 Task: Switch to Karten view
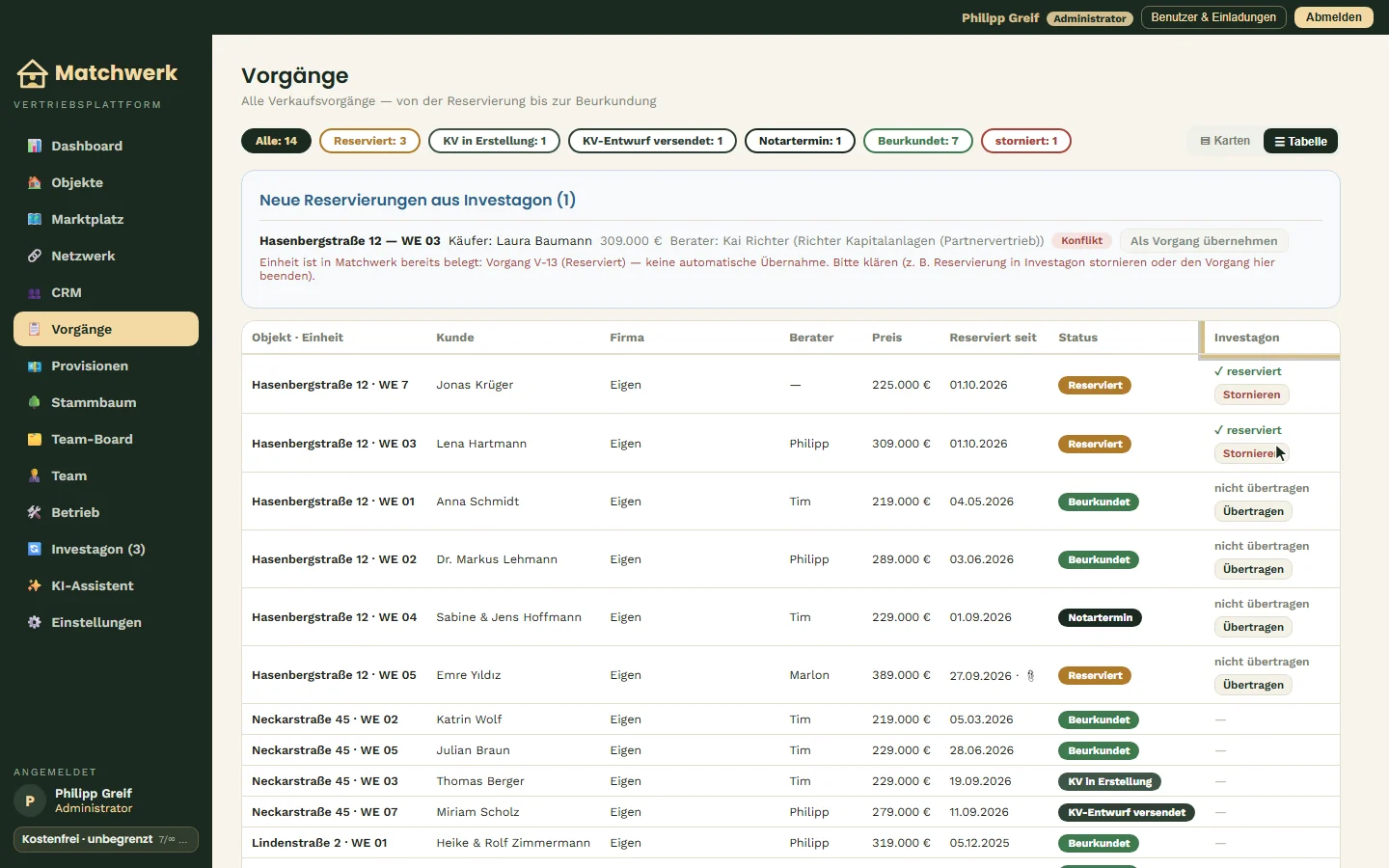pos(1225,141)
